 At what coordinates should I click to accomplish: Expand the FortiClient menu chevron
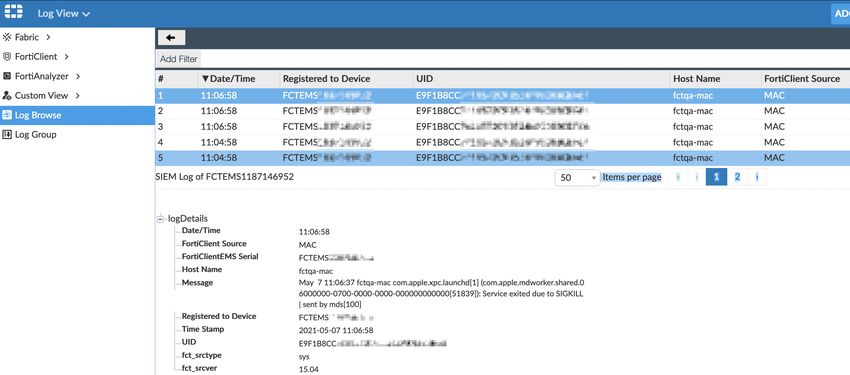[x=66, y=56]
